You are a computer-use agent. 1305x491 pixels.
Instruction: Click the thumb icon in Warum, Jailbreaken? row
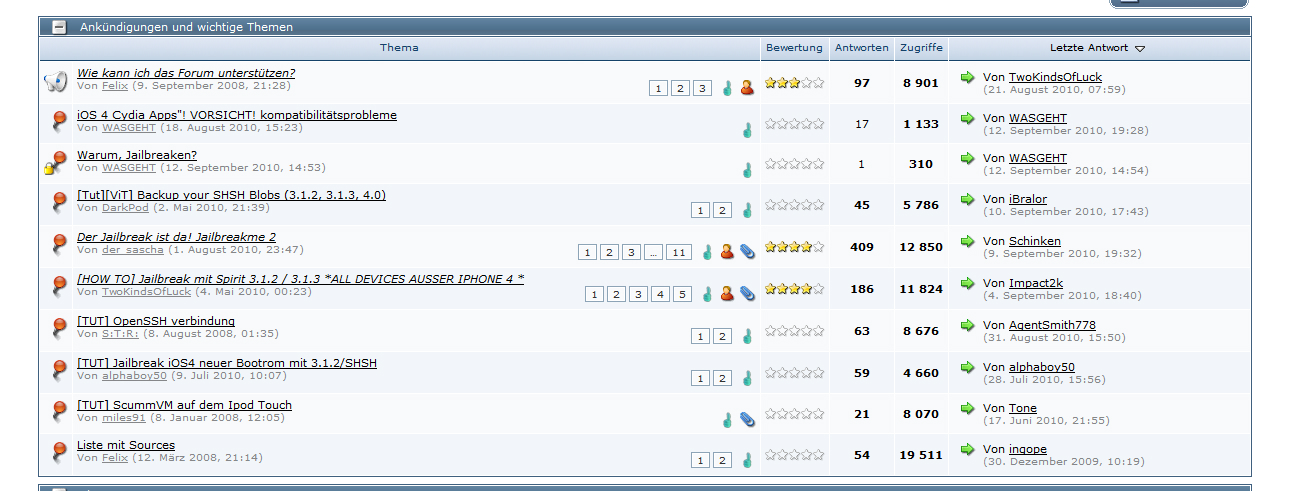pos(746,169)
